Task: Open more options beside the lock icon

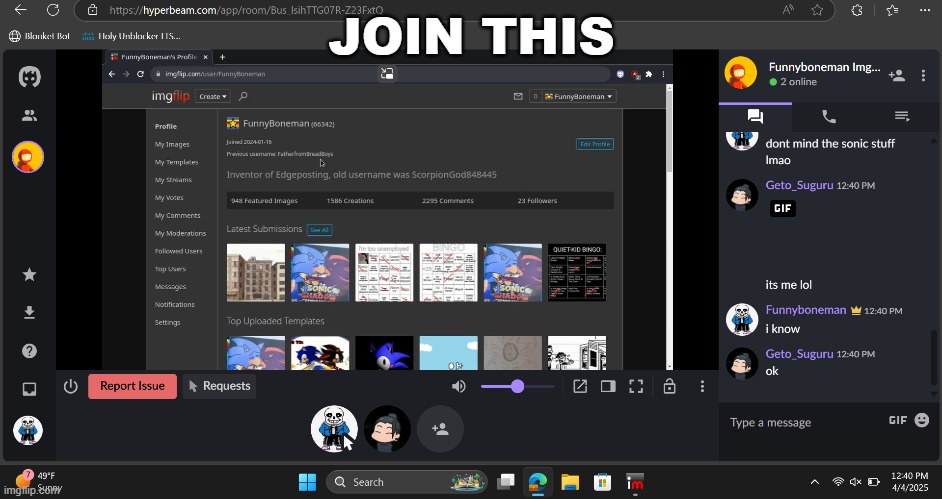Action: 702,386
